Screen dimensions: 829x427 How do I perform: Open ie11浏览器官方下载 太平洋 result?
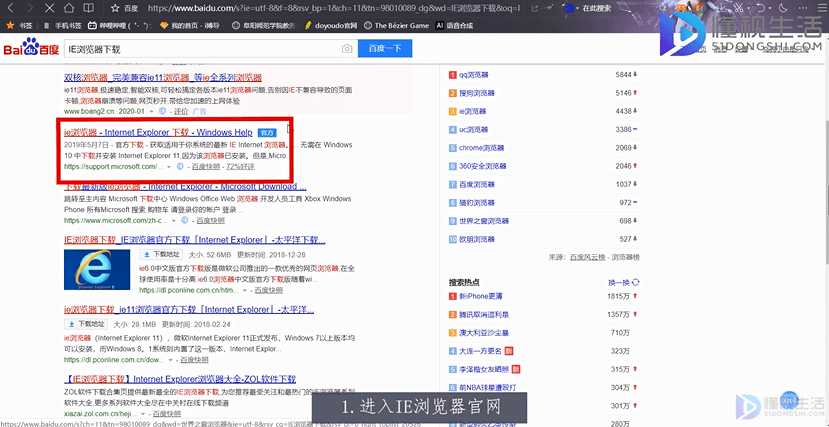coord(189,309)
